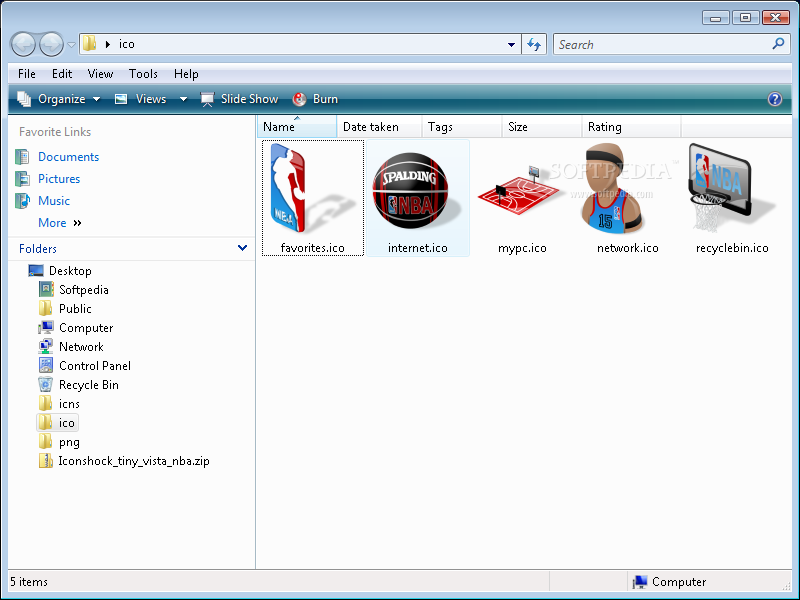The height and width of the screenshot is (600, 800).
Task: Open the Music favorite link
Action: (54, 201)
